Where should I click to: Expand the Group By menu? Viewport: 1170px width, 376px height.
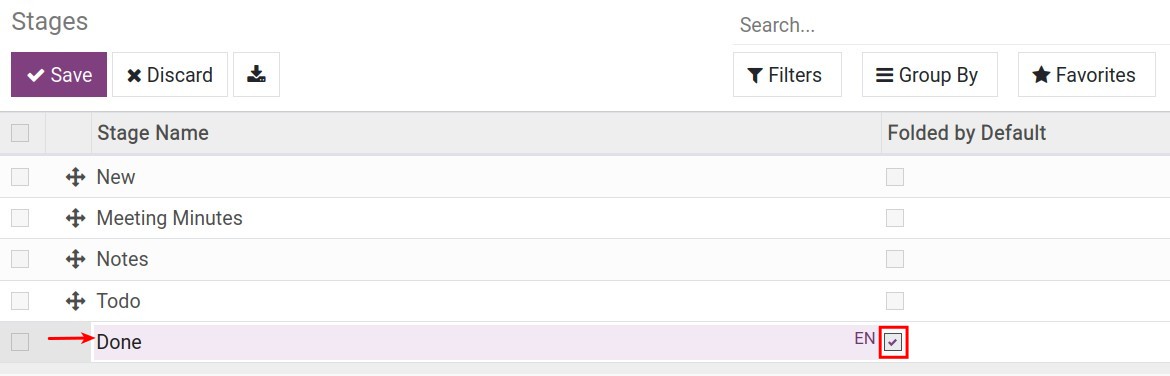click(x=930, y=75)
